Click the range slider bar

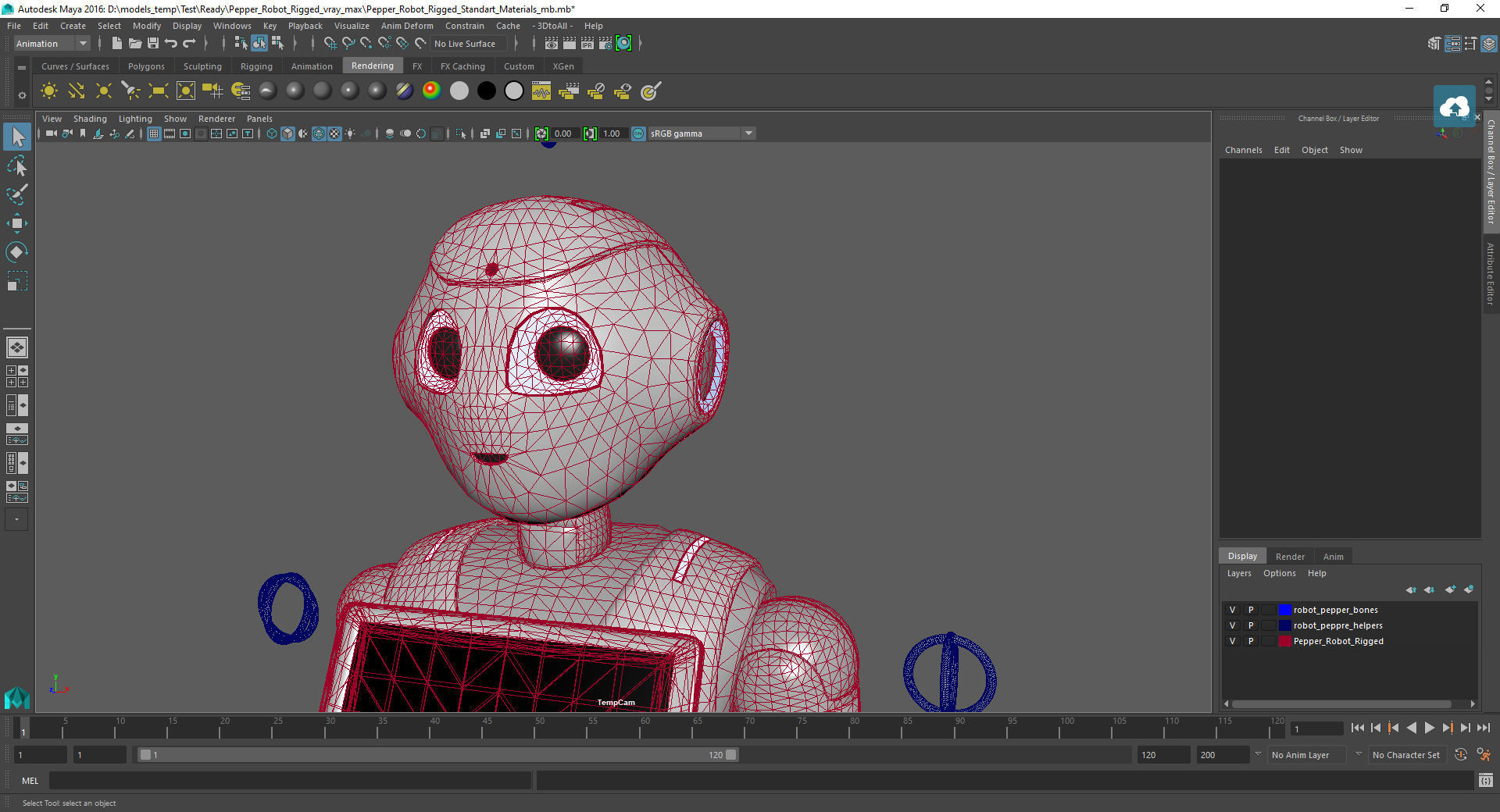[437, 755]
